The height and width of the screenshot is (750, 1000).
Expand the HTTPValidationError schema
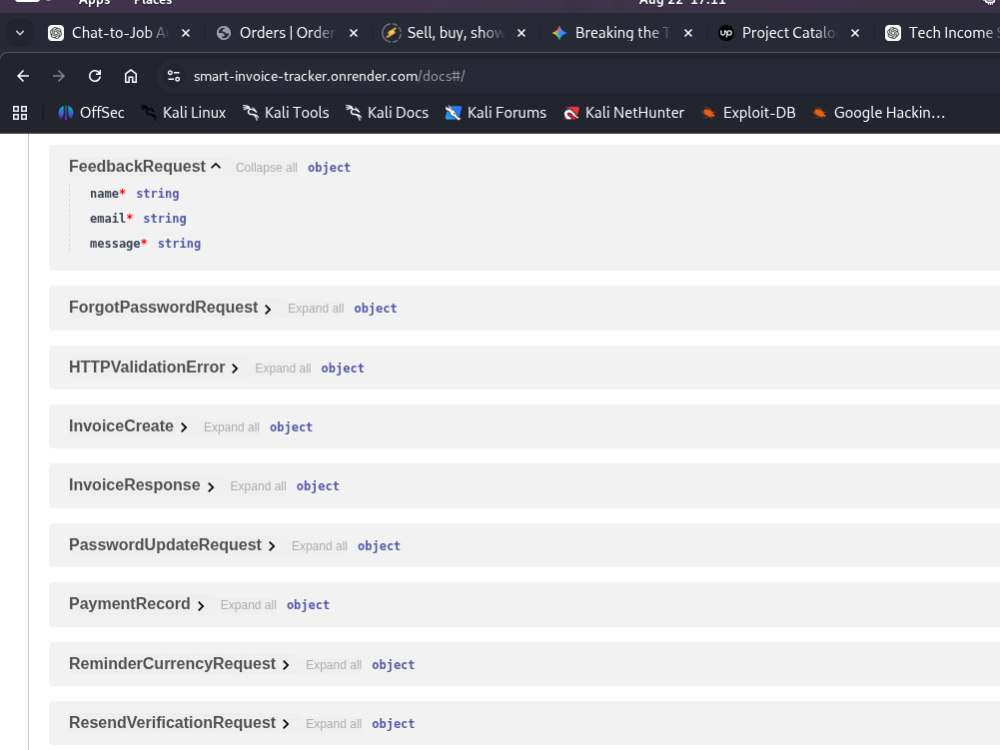[x=235, y=369]
